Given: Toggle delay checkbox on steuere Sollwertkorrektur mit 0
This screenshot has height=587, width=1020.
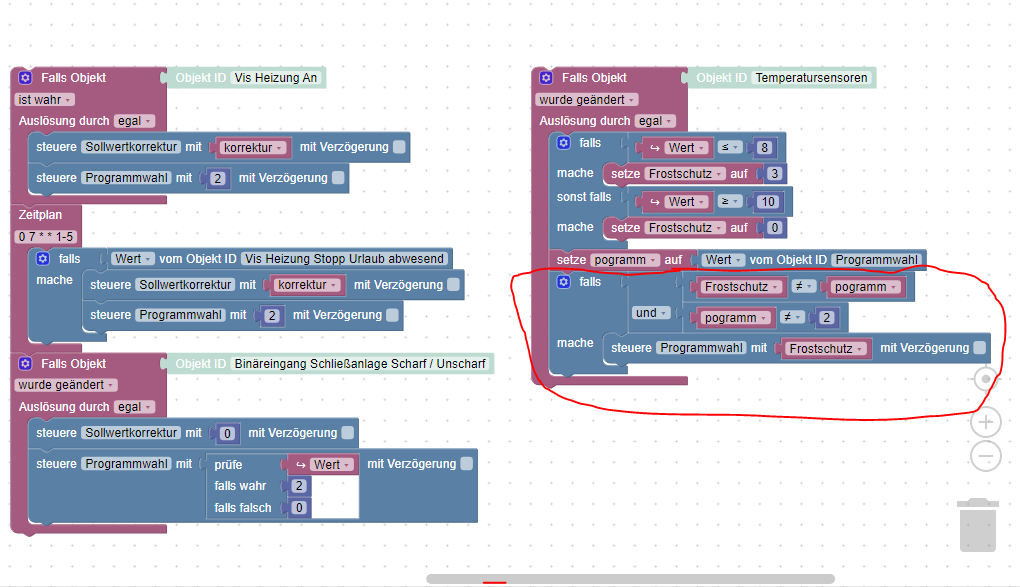Looking at the screenshot, I should click(348, 432).
